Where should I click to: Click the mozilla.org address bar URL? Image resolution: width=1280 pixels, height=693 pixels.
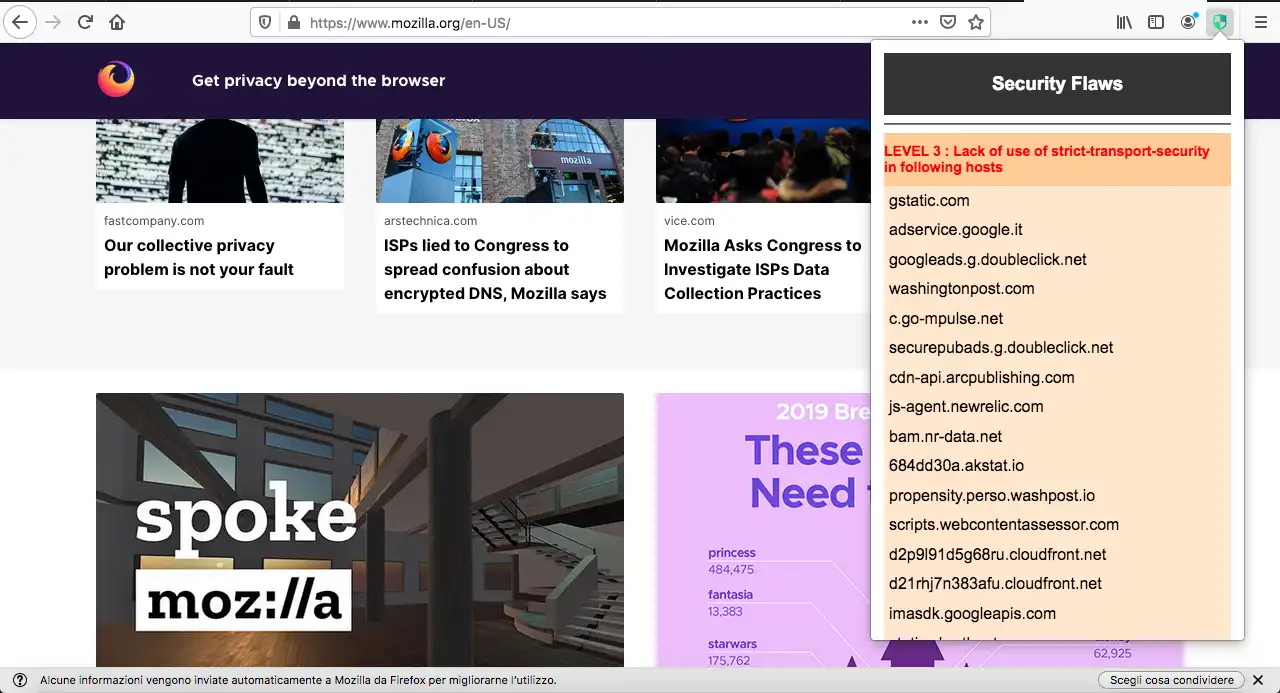pos(410,22)
